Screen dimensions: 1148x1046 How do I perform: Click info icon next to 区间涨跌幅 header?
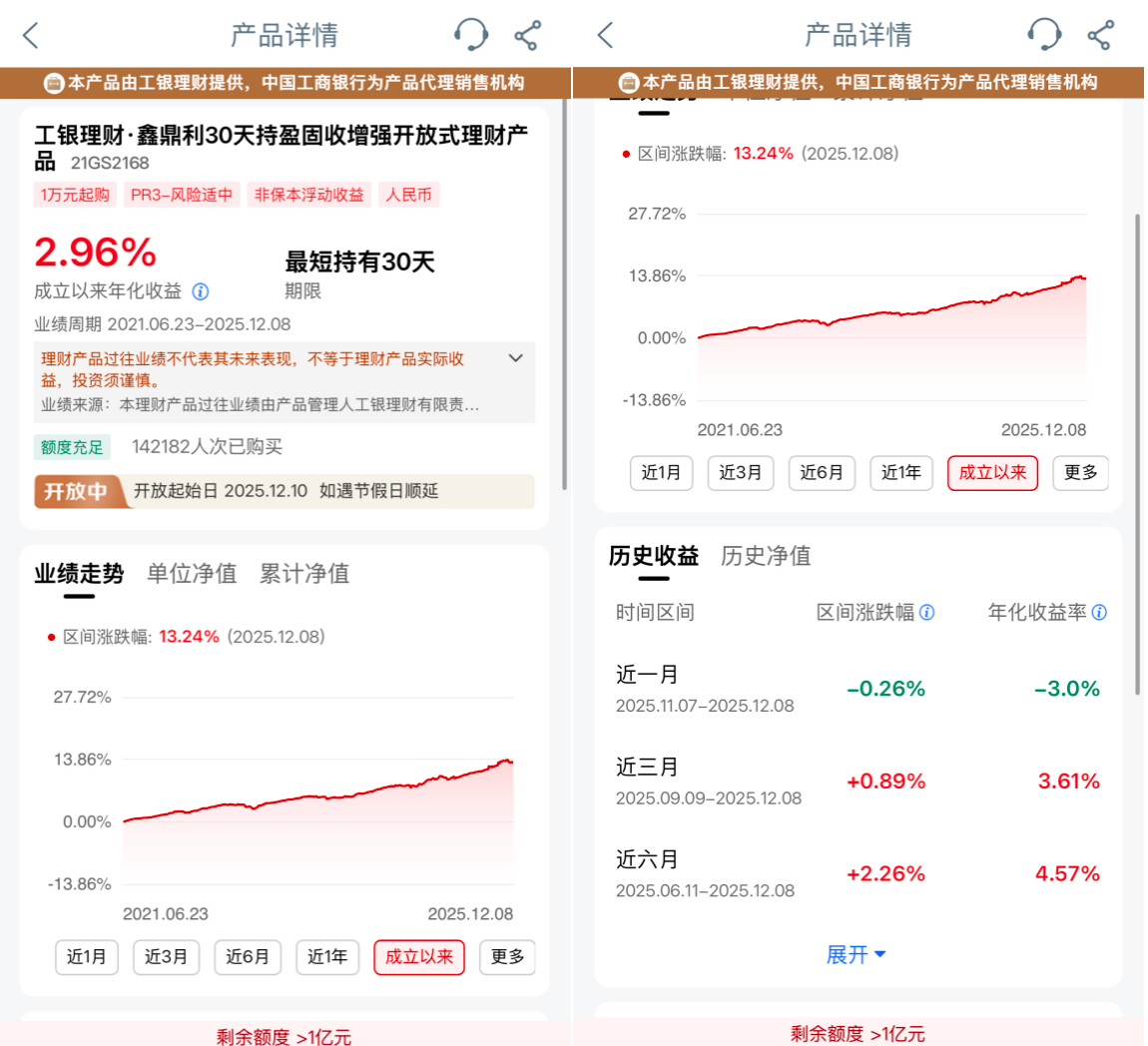pyautogui.click(x=927, y=613)
